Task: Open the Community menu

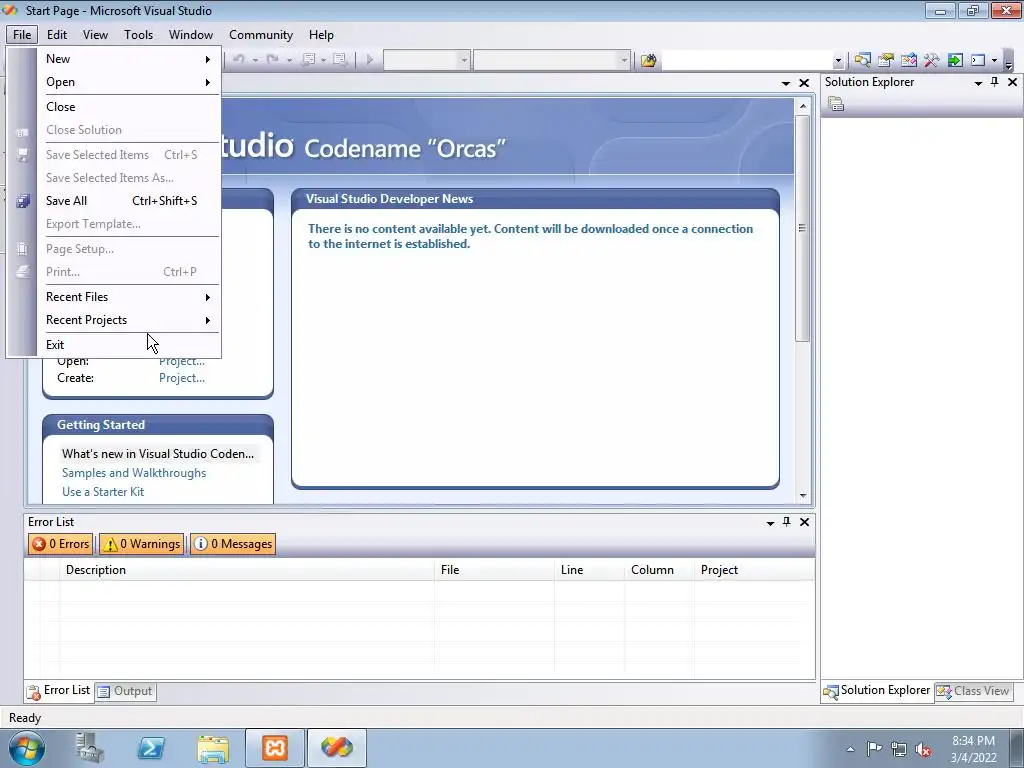Action: (261, 35)
